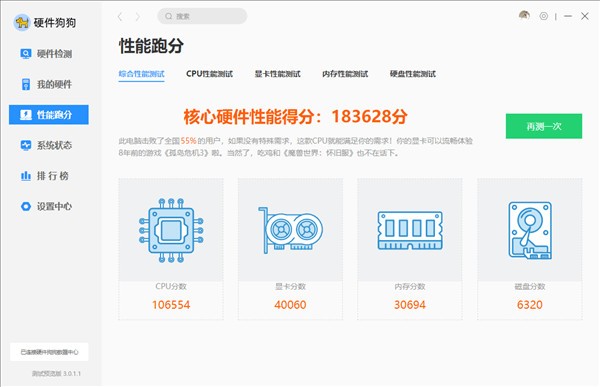The width and height of the screenshot is (600, 387).
Task: Click the green 再测一次 button
Action: point(544,126)
